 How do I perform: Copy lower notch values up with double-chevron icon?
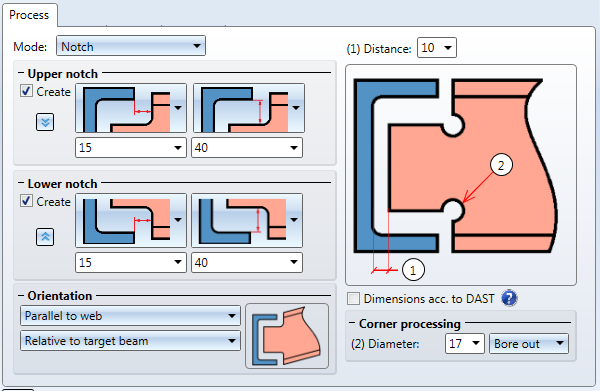pyautogui.click(x=45, y=237)
